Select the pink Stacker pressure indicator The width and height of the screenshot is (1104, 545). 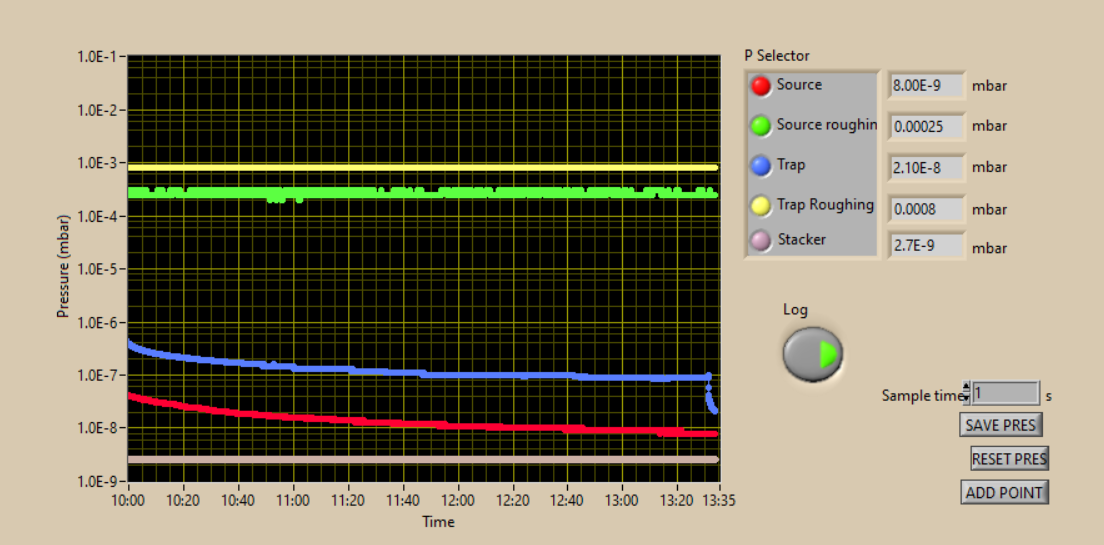[760, 240]
